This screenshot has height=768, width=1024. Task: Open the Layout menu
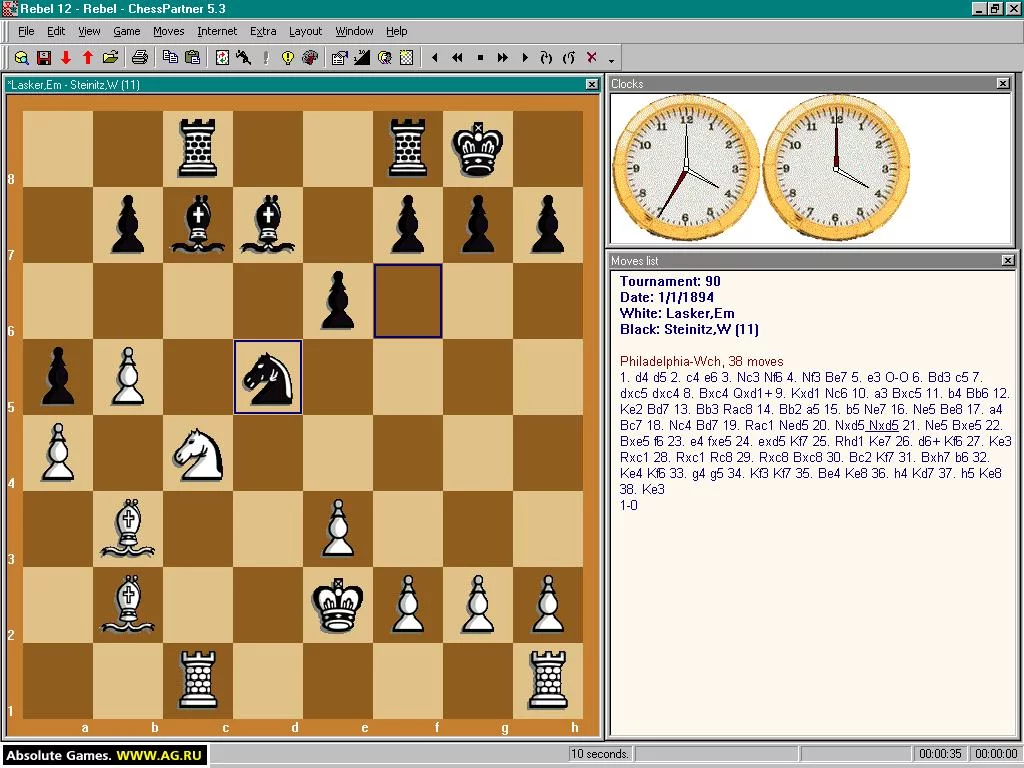pos(306,31)
